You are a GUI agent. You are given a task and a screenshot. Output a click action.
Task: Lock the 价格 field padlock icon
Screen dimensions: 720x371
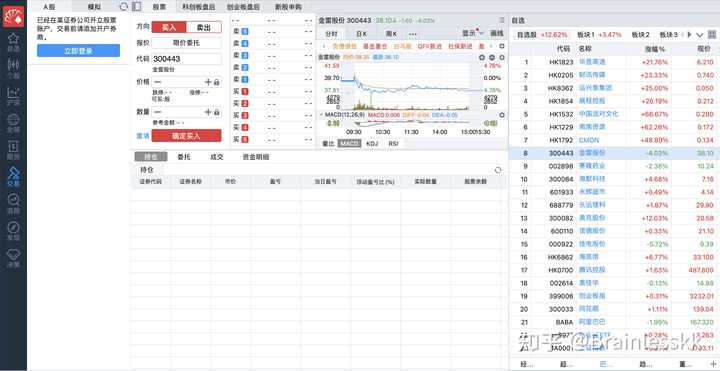tap(217, 82)
